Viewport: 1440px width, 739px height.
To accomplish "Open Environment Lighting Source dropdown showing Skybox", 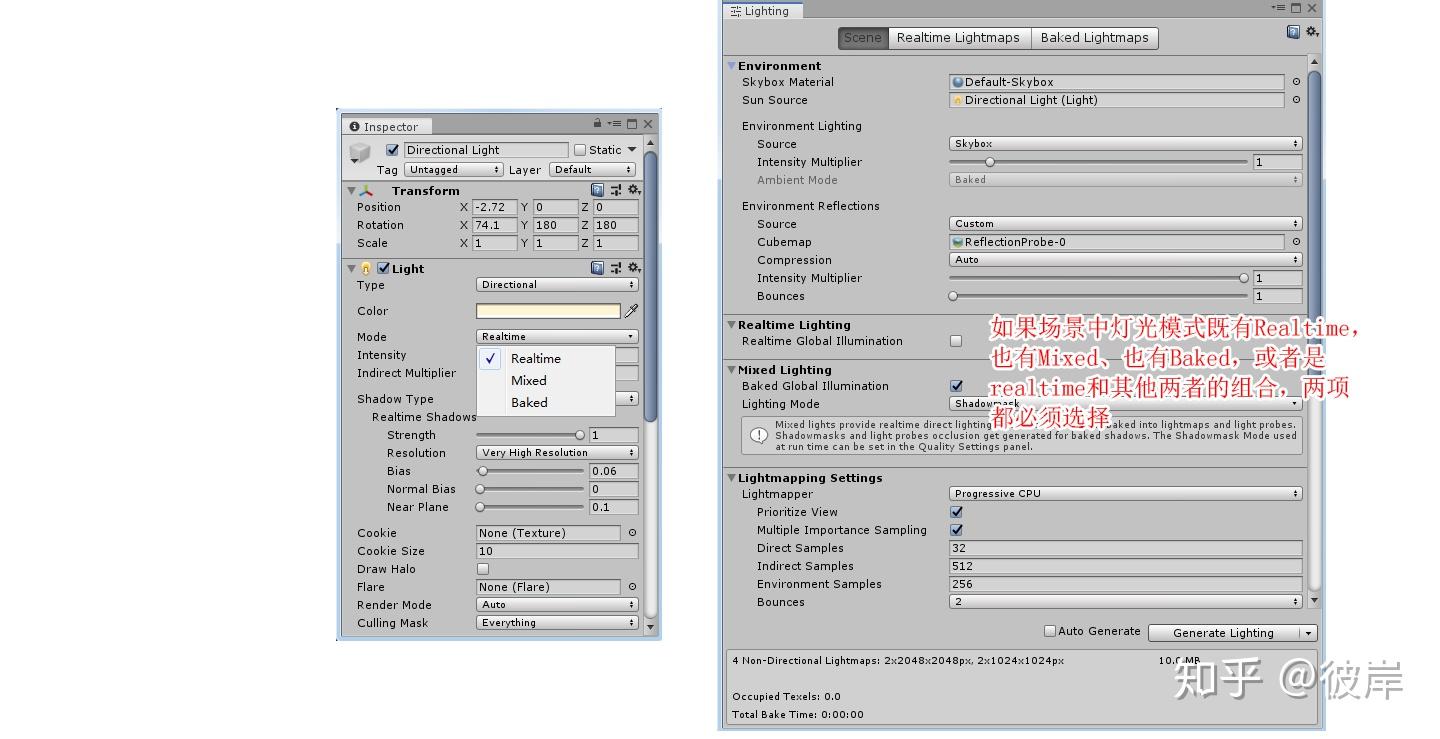I will pos(1125,144).
